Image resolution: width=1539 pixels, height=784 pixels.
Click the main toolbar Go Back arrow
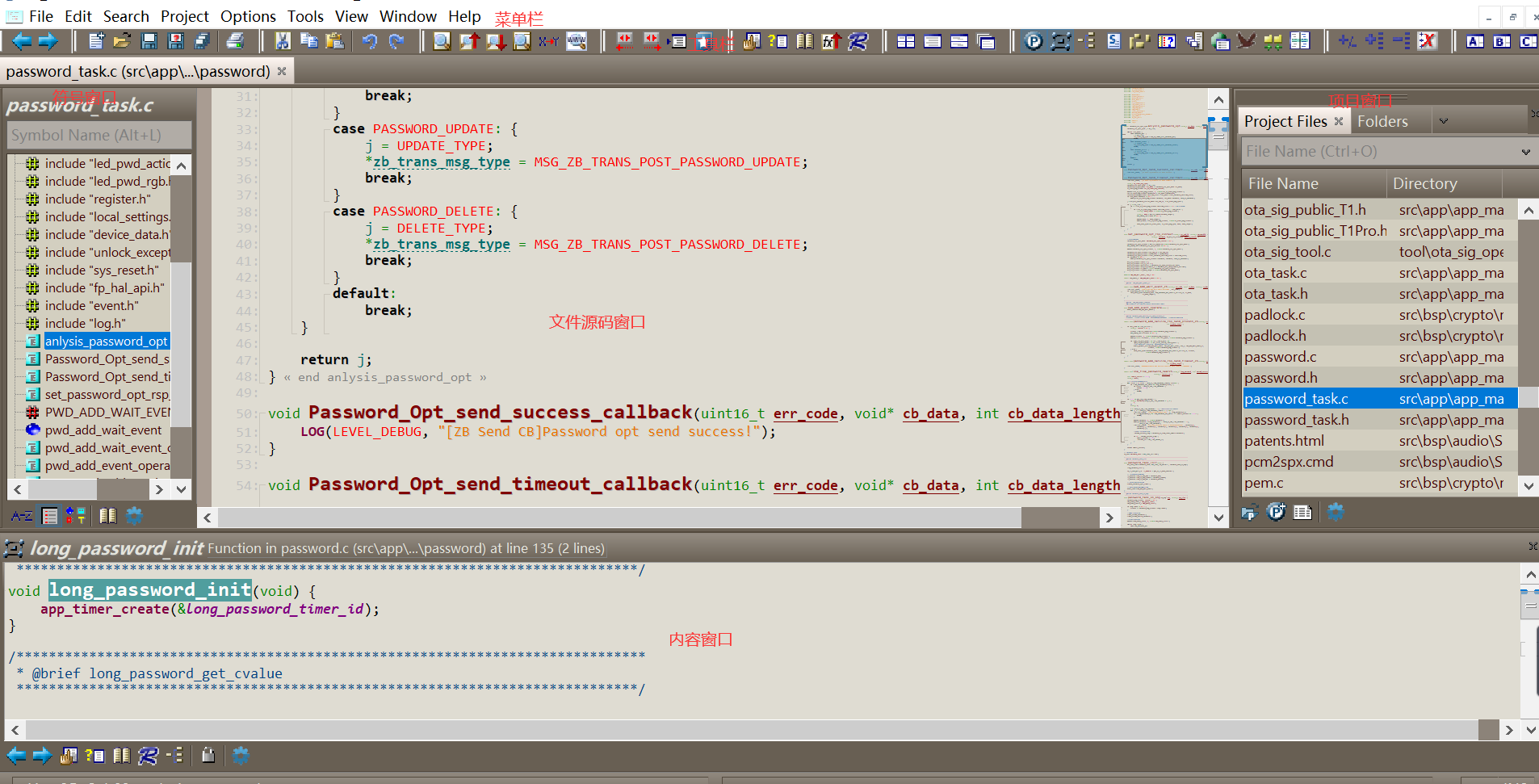pyautogui.click(x=22, y=41)
